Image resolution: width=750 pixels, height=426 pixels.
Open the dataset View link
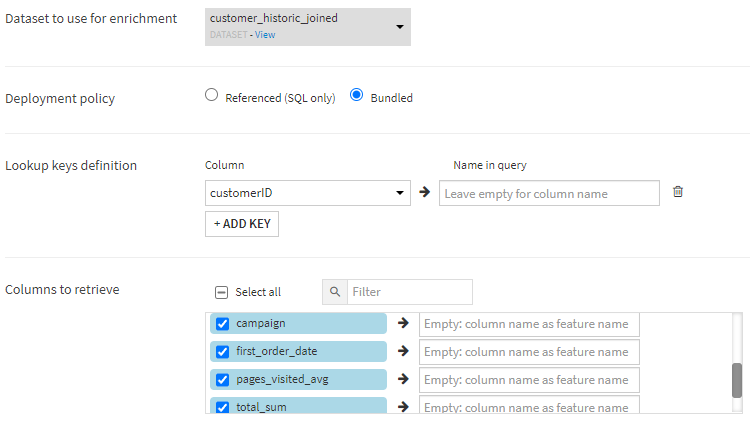coord(265,35)
